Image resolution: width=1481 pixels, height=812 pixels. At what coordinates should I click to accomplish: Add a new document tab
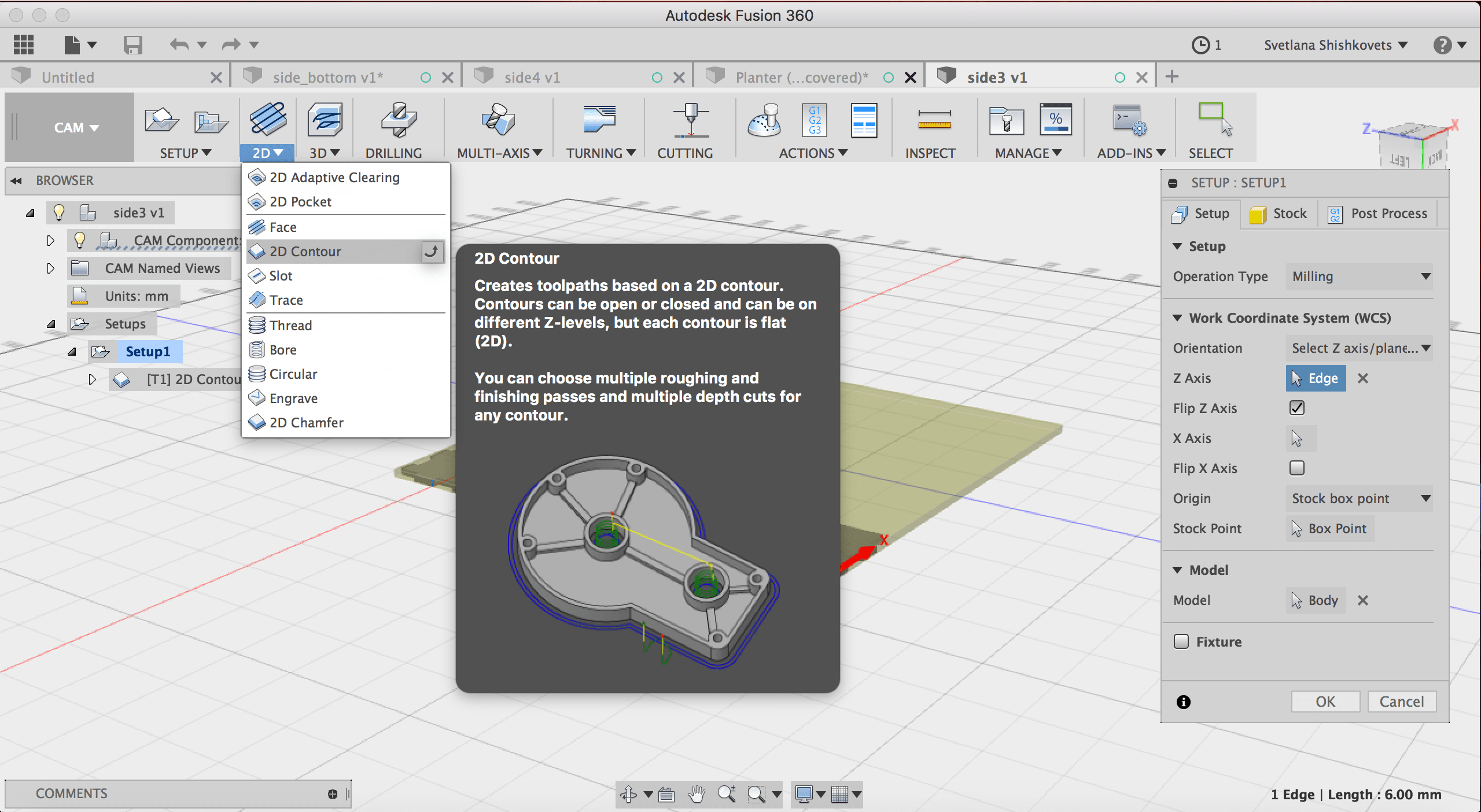tap(1172, 76)
